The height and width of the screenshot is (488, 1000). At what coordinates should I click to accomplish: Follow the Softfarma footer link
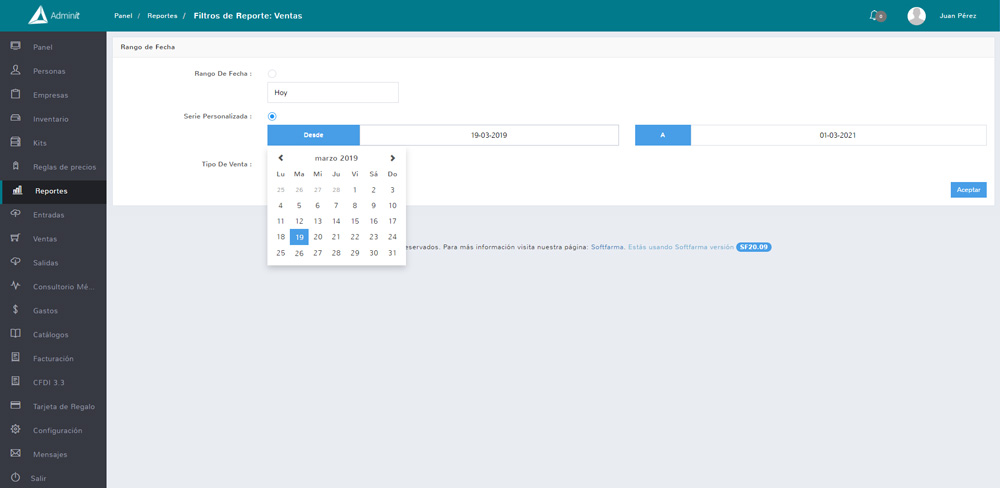tap(606, 247)
